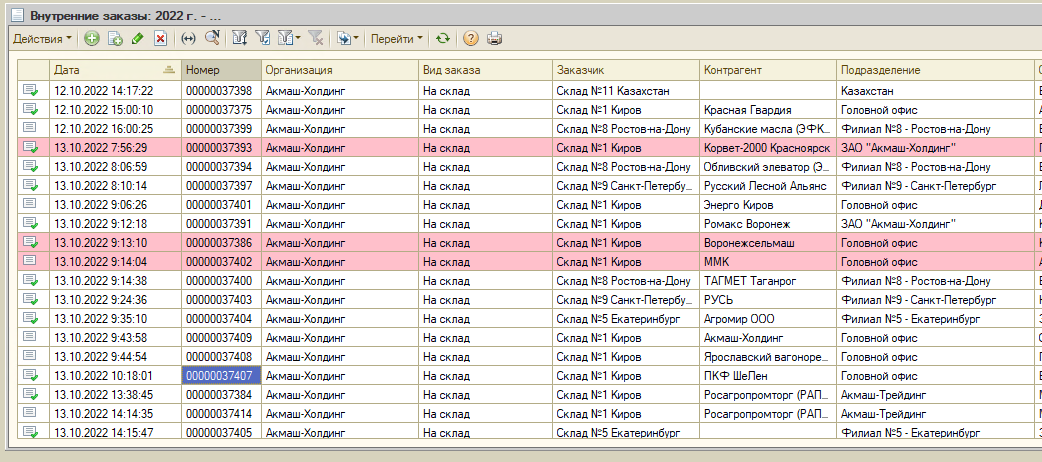Click the document icon of order 00000037401
This screenshot has width=1042, height=462.
click(x=31, y=204)
